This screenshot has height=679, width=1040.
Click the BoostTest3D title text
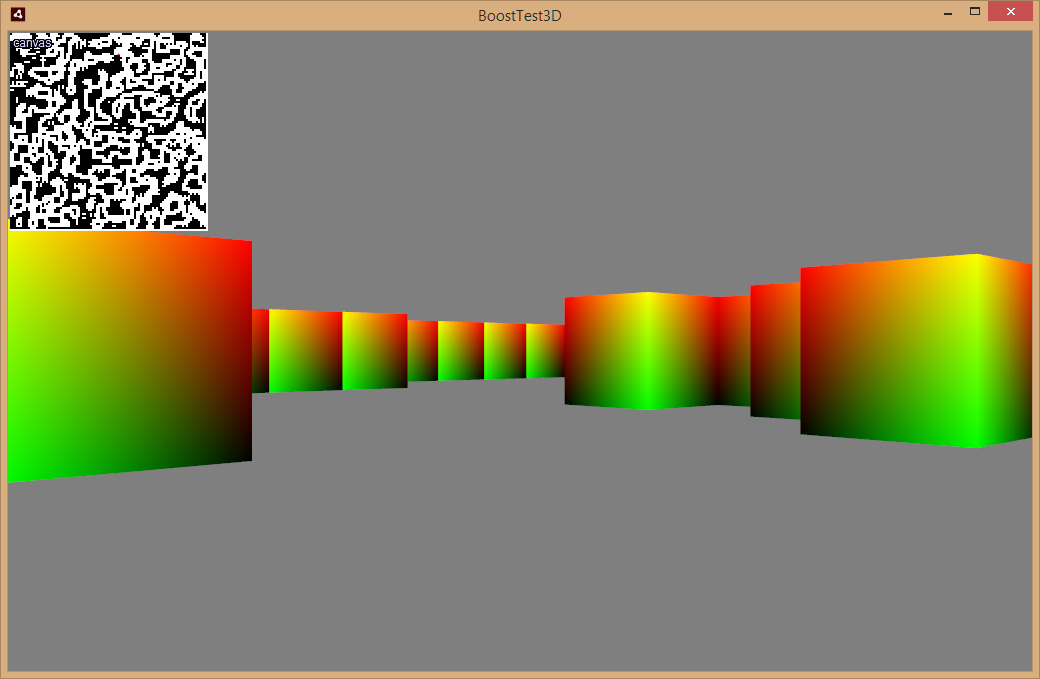click(519, 16)
